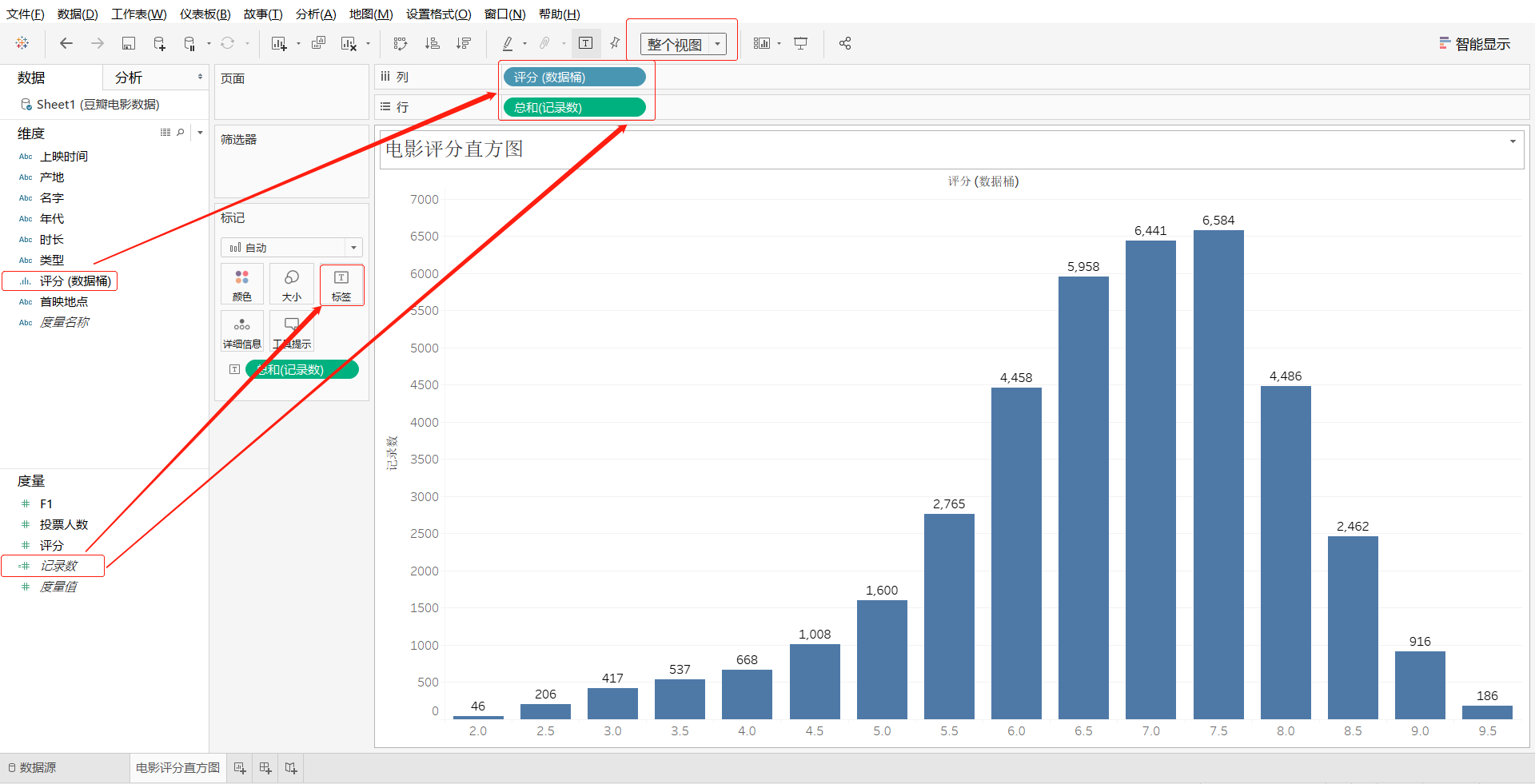
Task: Sort ascending toolbar icon
Action: pyautogui.click(x=433, y=43)
